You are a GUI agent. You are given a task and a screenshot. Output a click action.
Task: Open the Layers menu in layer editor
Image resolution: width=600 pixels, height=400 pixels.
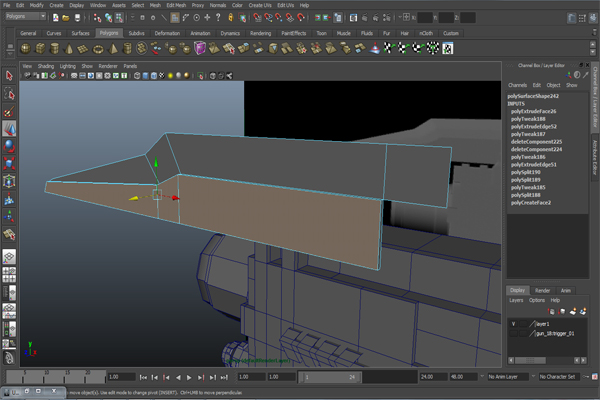tap(516, 300)
